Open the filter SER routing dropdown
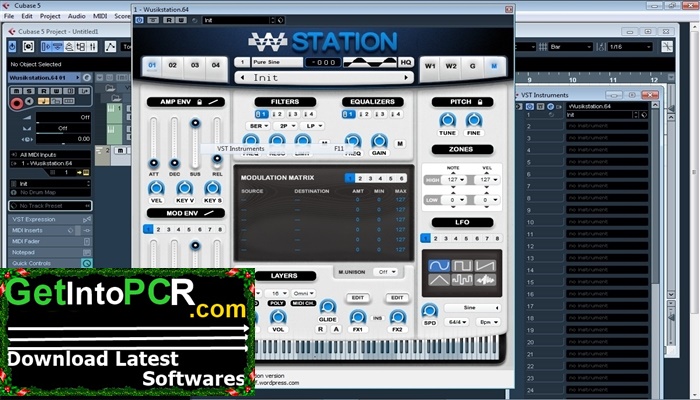Screen dimensions: 700x400 [258, 126]
